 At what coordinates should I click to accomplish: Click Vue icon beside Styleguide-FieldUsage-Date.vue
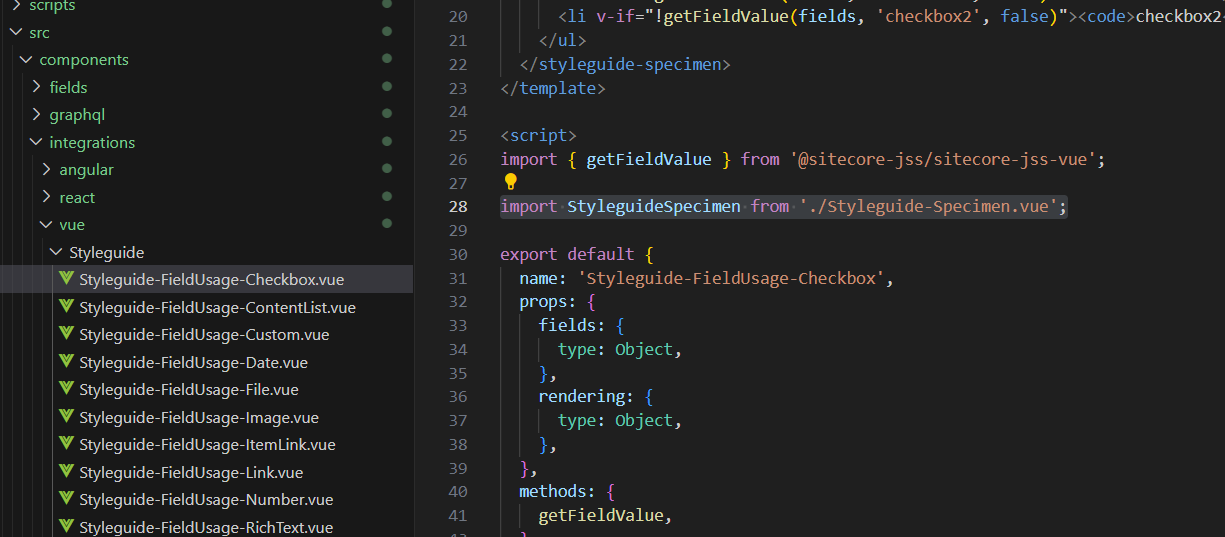[x=66, y=362]
